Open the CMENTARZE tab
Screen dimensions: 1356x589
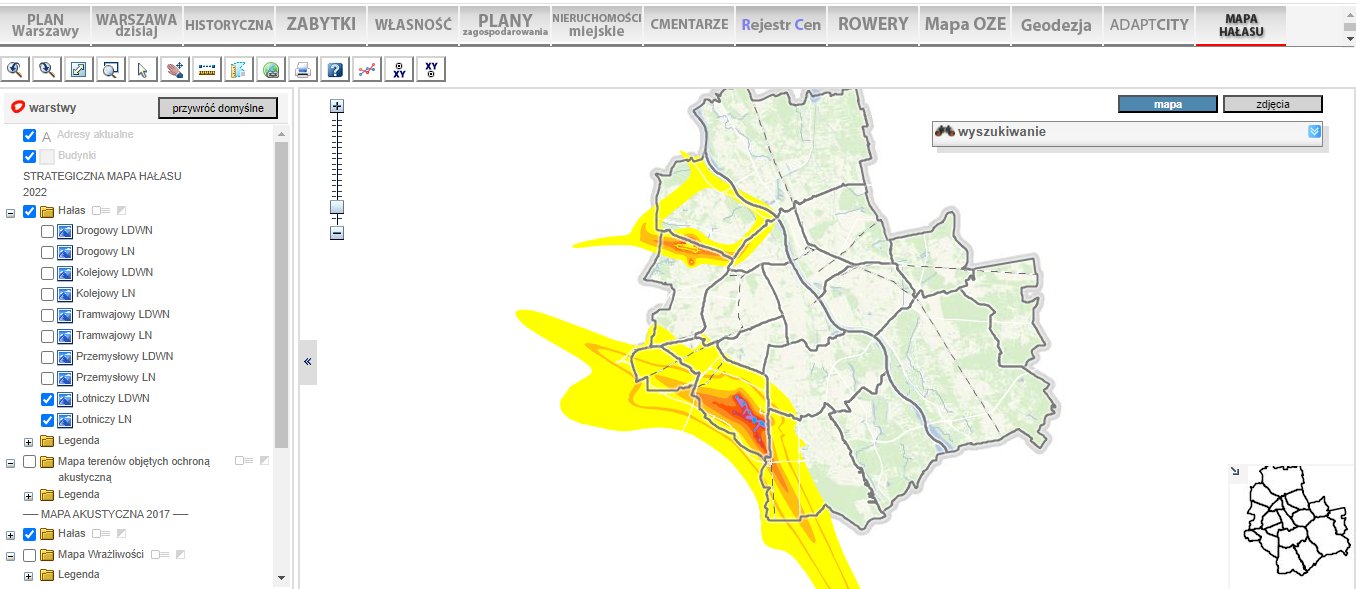(x=689, y=25)
